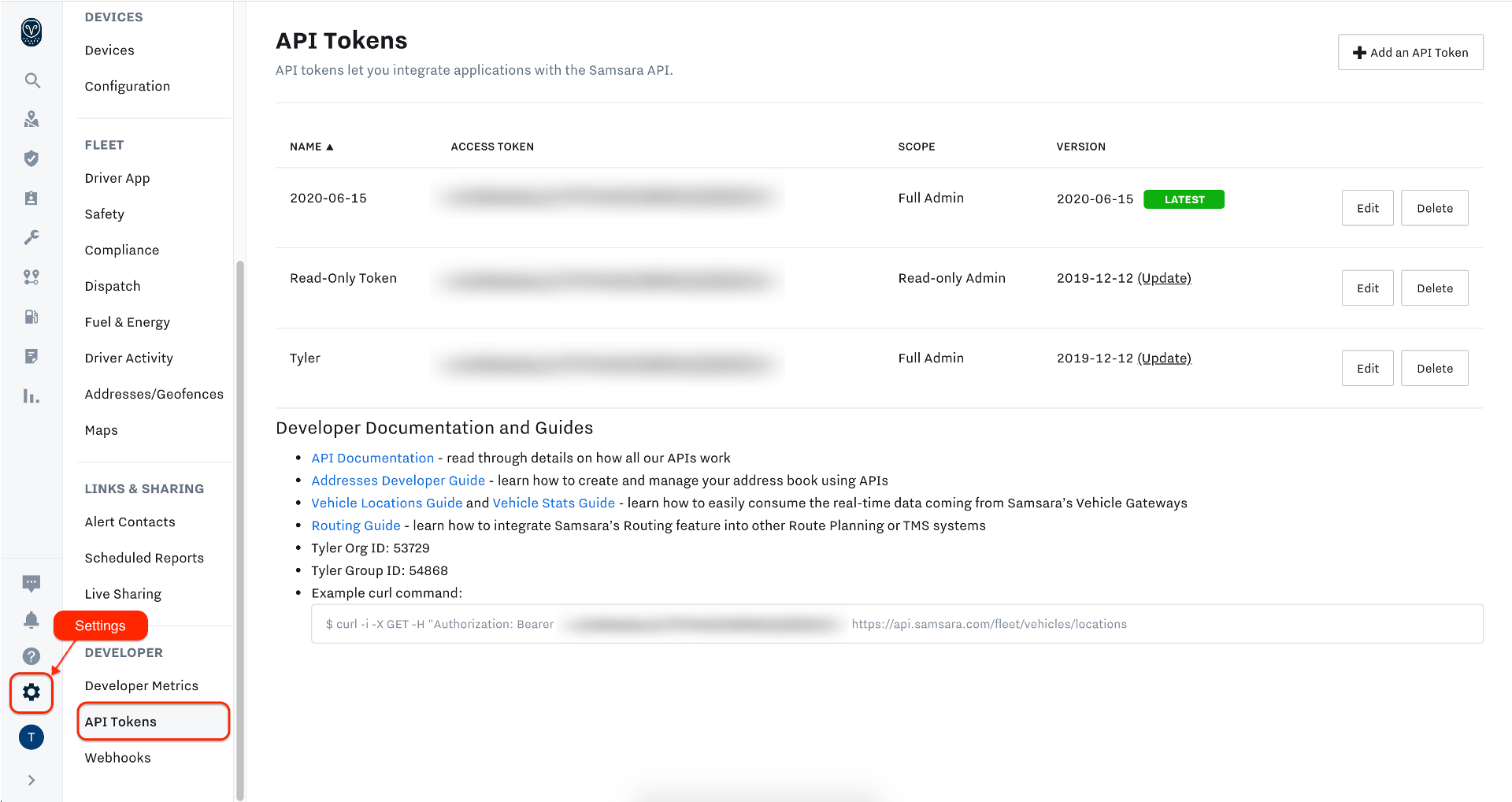
Task: Click the Read-only Admin scope cell
Action: tap(951, 278)
